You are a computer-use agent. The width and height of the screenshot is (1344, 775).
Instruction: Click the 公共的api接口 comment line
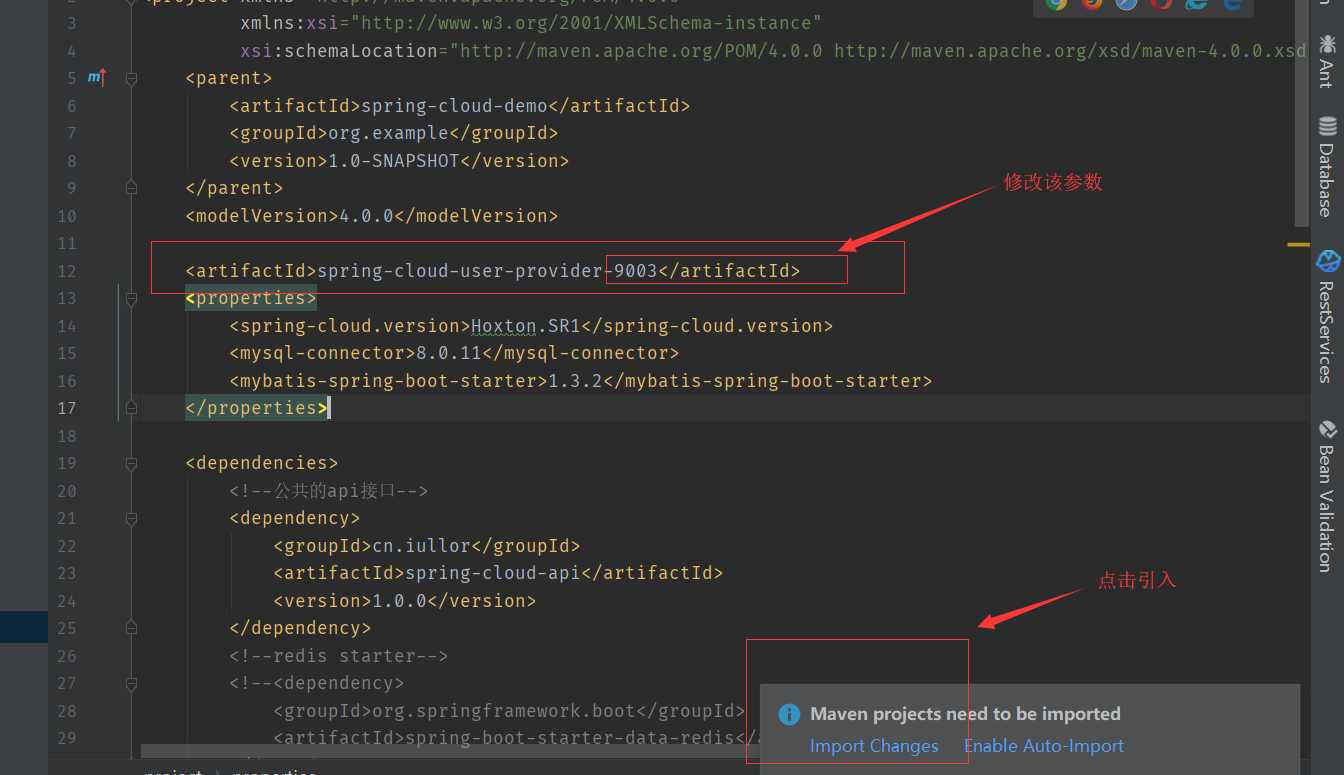point(328,491)
